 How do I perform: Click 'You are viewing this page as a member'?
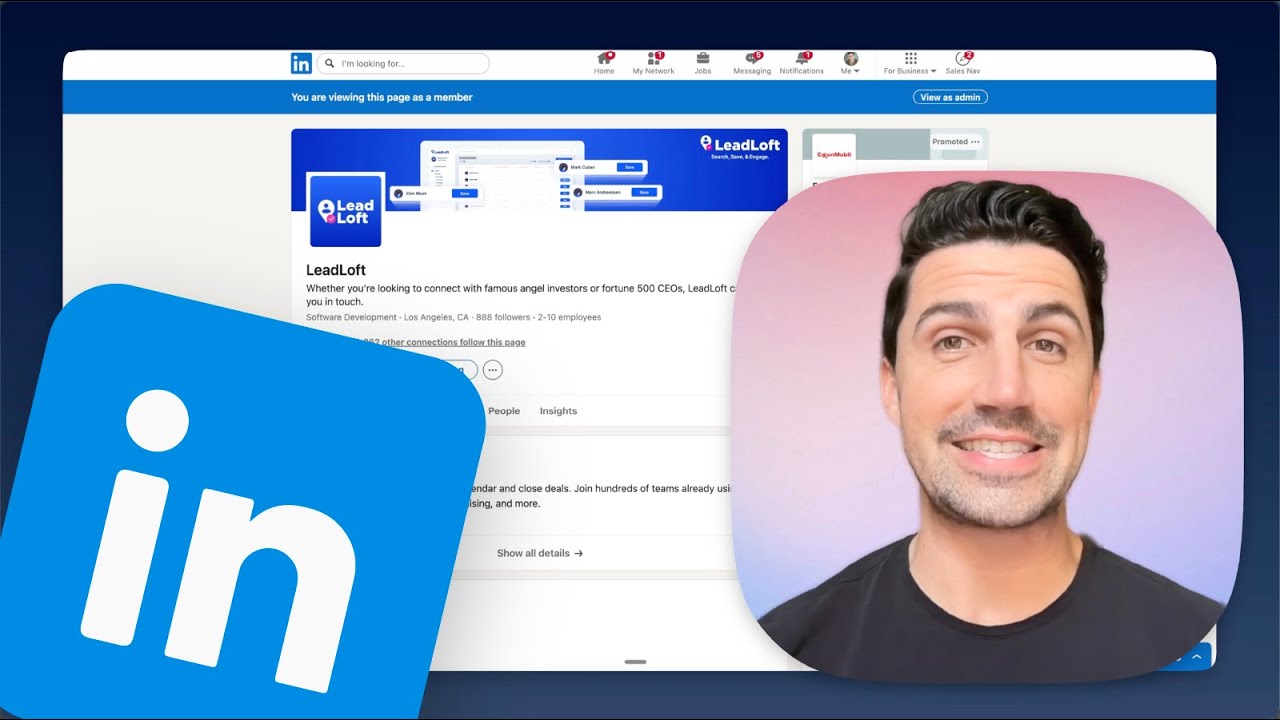pos(382,97)
